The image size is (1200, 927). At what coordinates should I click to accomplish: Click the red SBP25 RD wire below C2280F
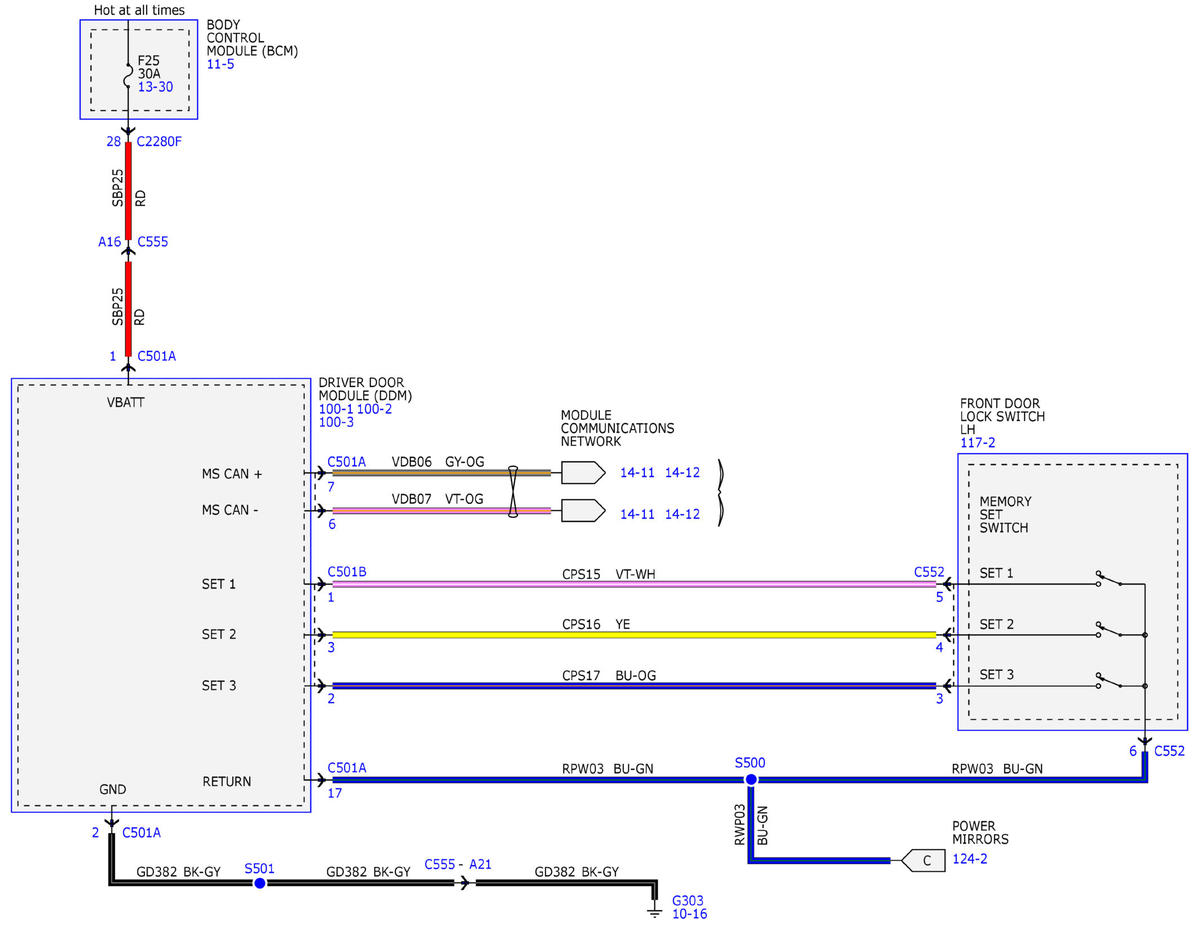[x=128, y=191]
